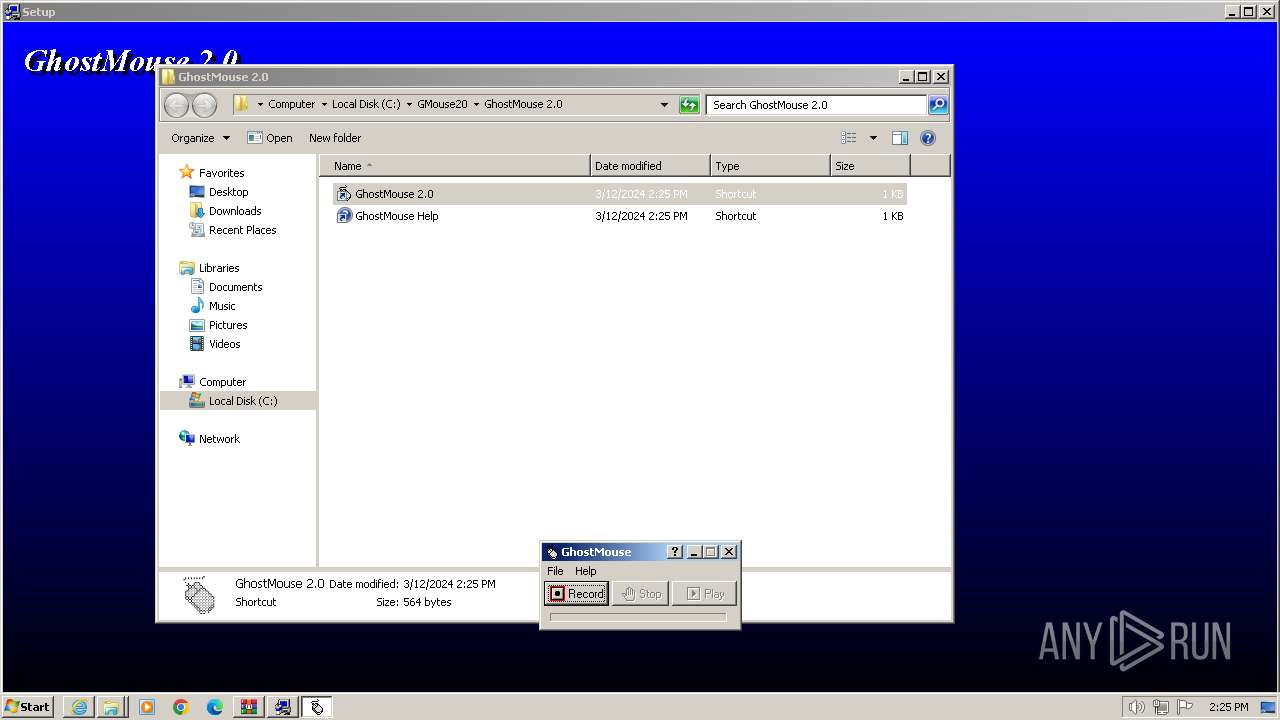This screenshot has width=1280, height=720.
Task: Open the Organize dropdown menu
Action: [x=200, y=138]
